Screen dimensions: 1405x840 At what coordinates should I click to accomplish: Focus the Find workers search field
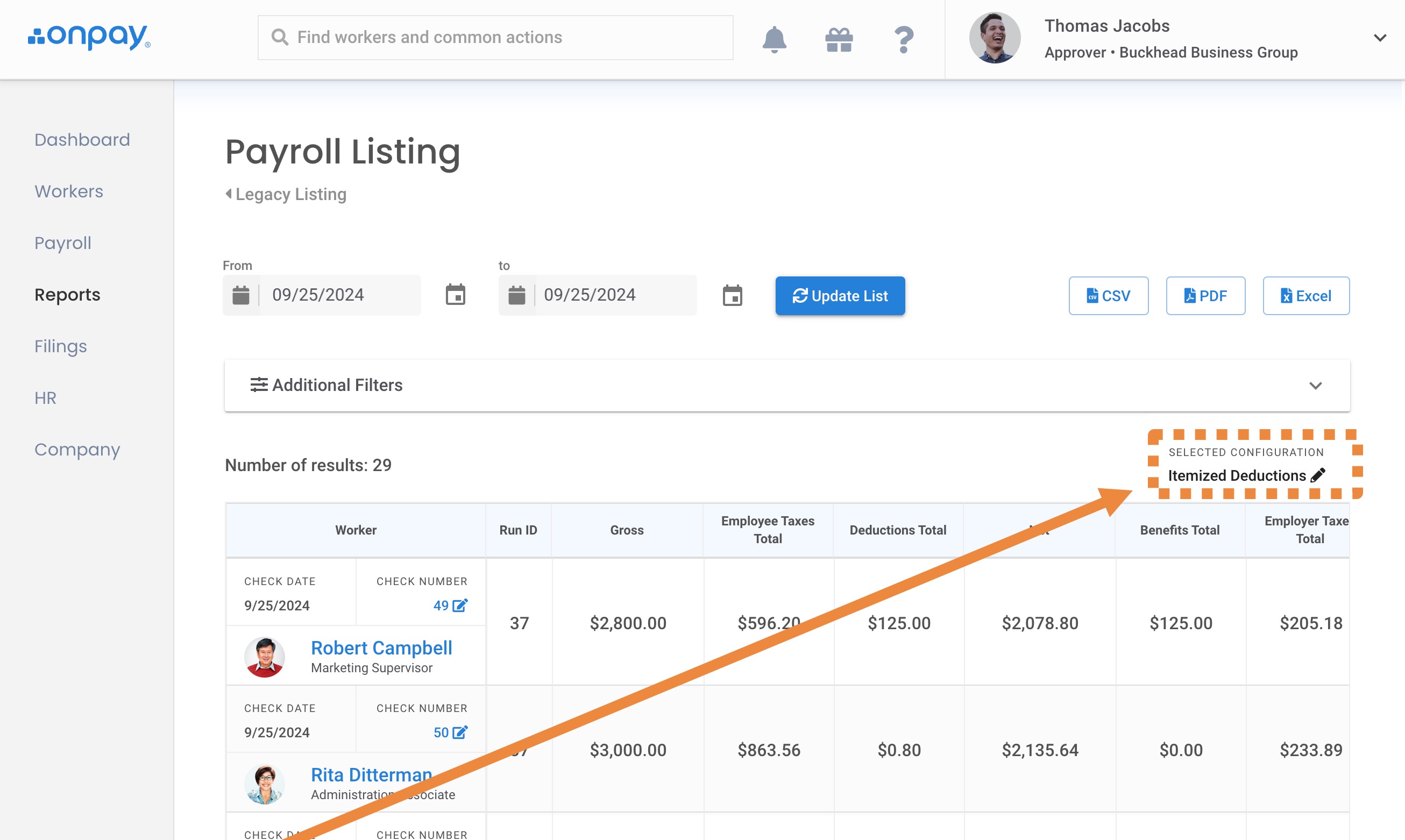pyautogui.click(x=495, y=37)
